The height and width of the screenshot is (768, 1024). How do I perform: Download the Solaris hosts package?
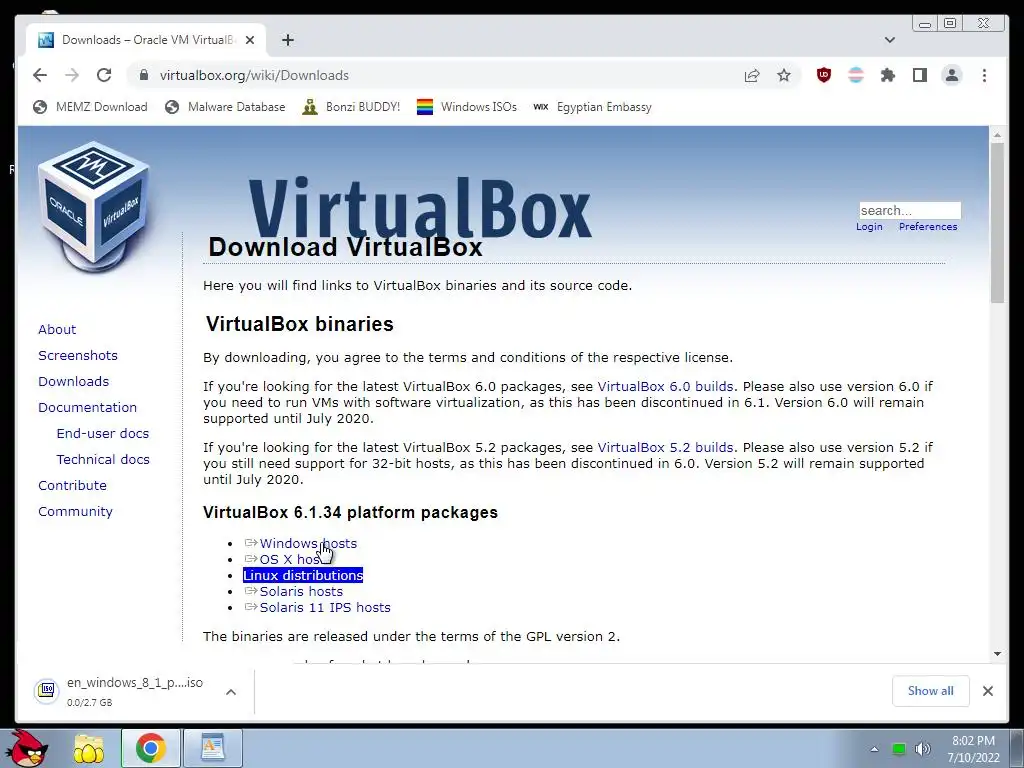(301, 592)
